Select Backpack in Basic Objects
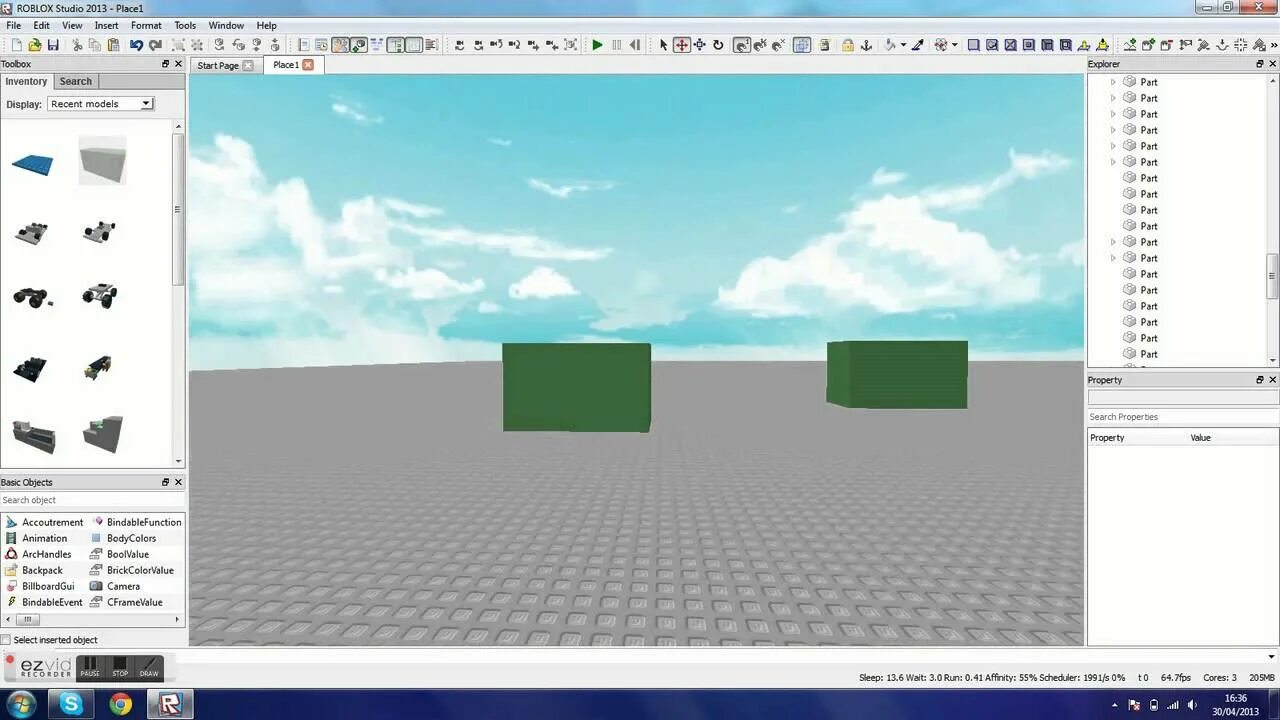Screen dimensions: 1280x720 (34, 570)
